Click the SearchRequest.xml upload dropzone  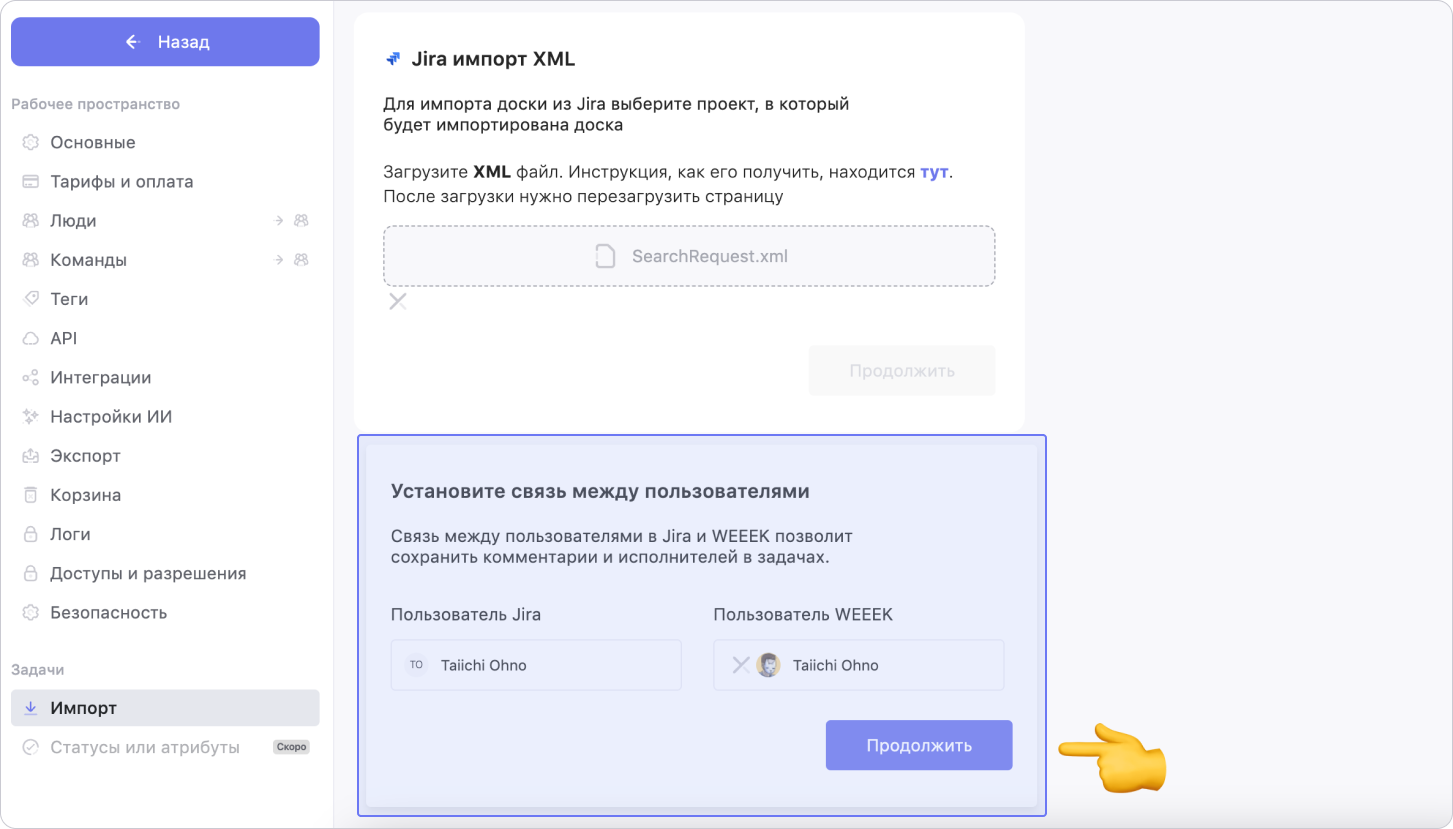tap(689, 256)
